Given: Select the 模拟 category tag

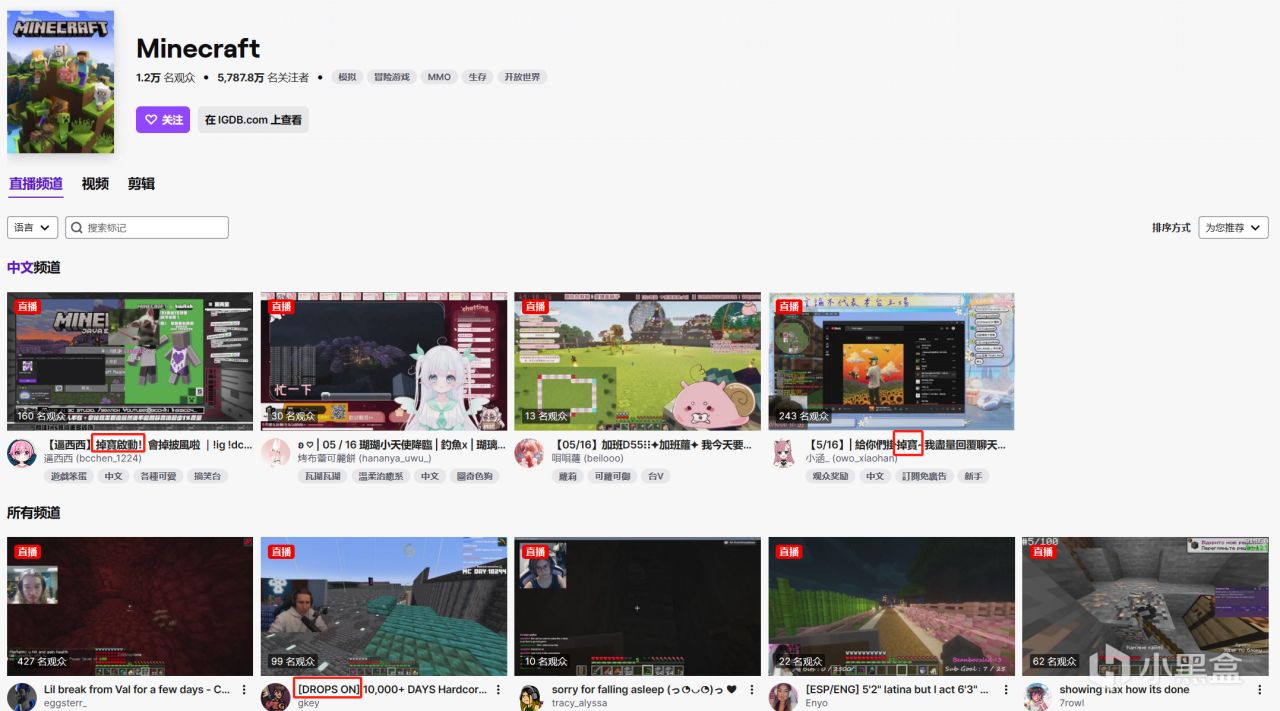Looking at the screenshot, I should [x=347, y=77].
